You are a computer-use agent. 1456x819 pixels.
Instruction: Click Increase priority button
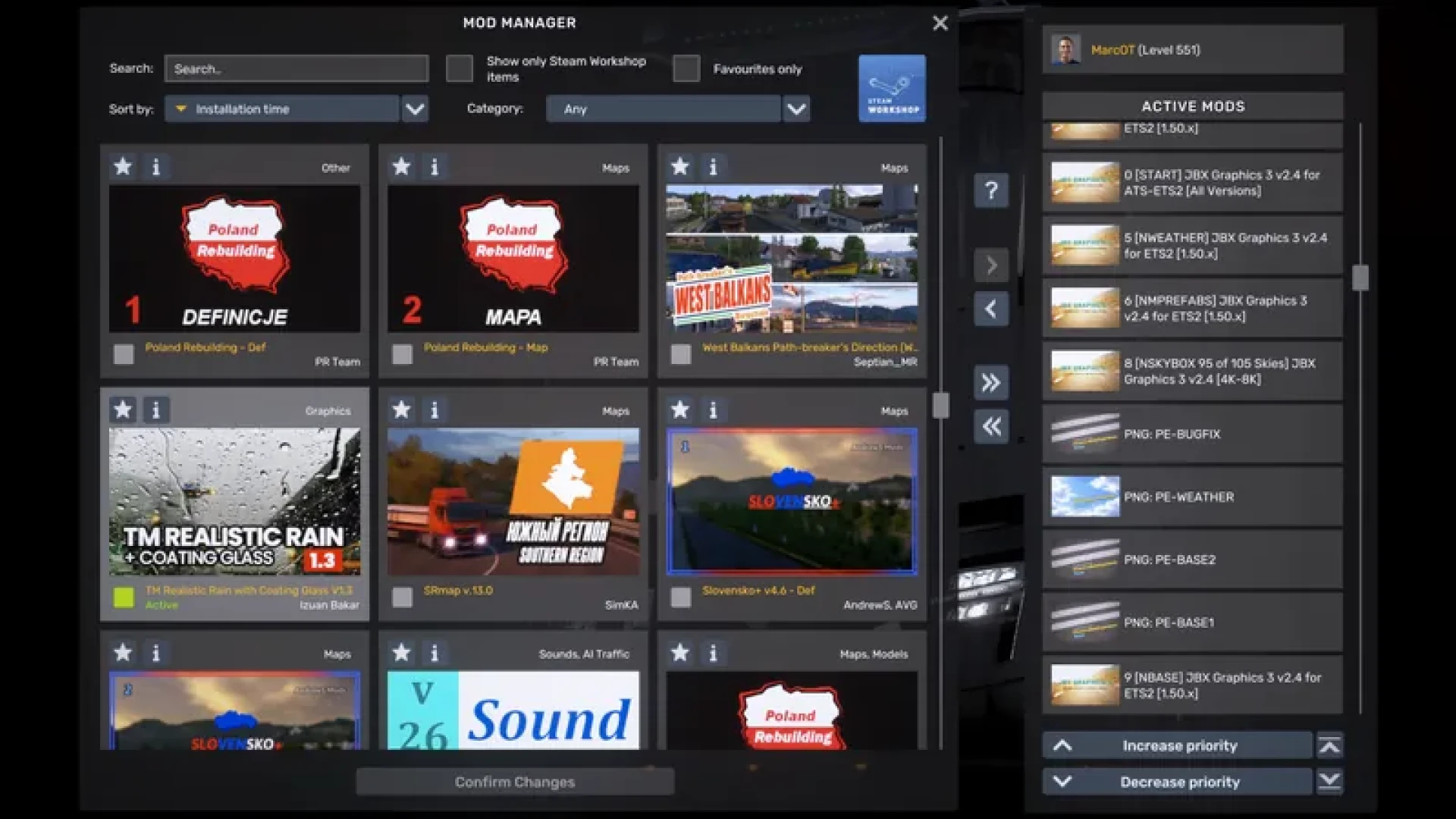tap(1178, 745)
